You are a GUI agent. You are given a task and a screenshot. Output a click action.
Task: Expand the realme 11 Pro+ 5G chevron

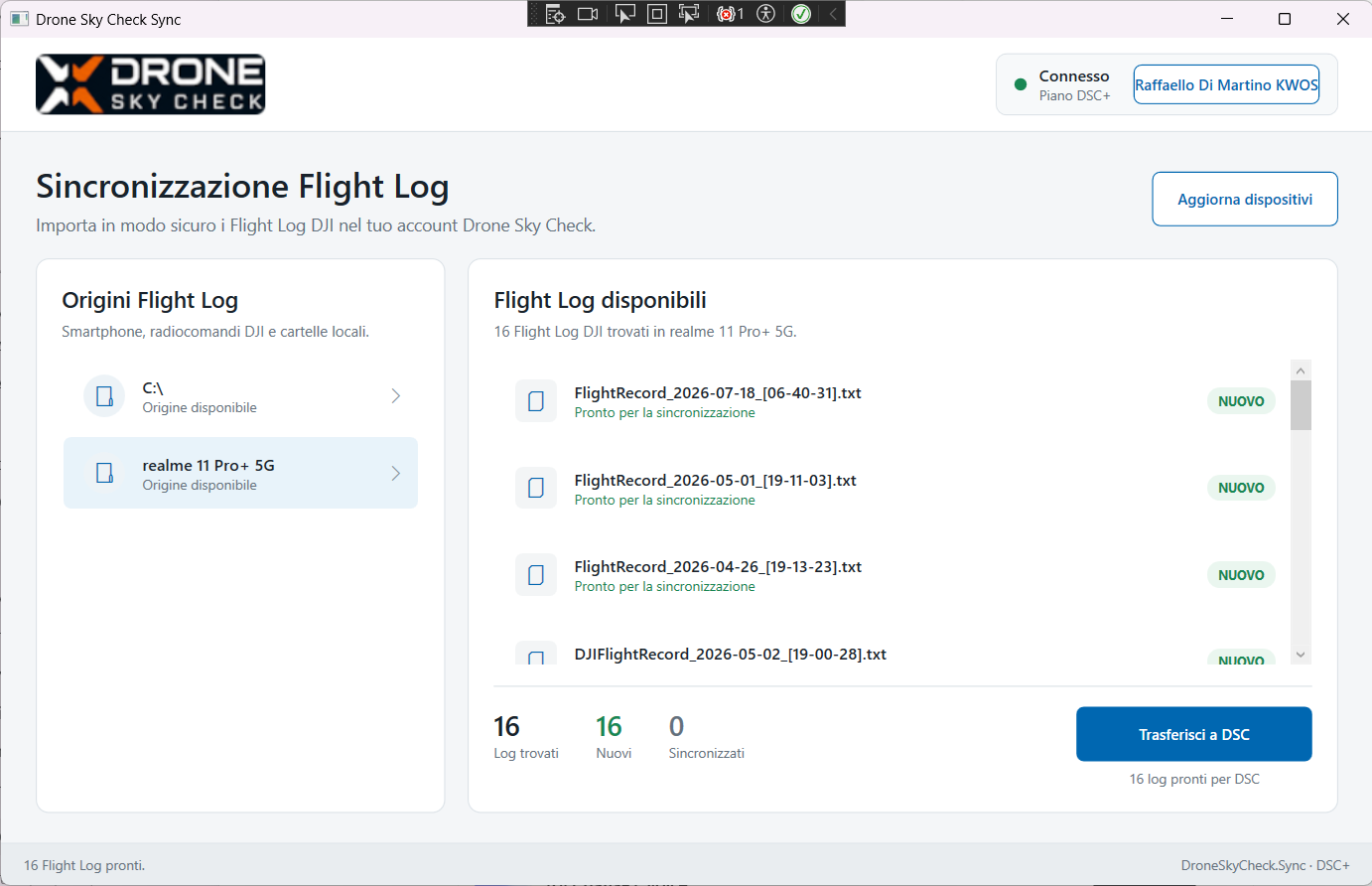tap(395, 474)
